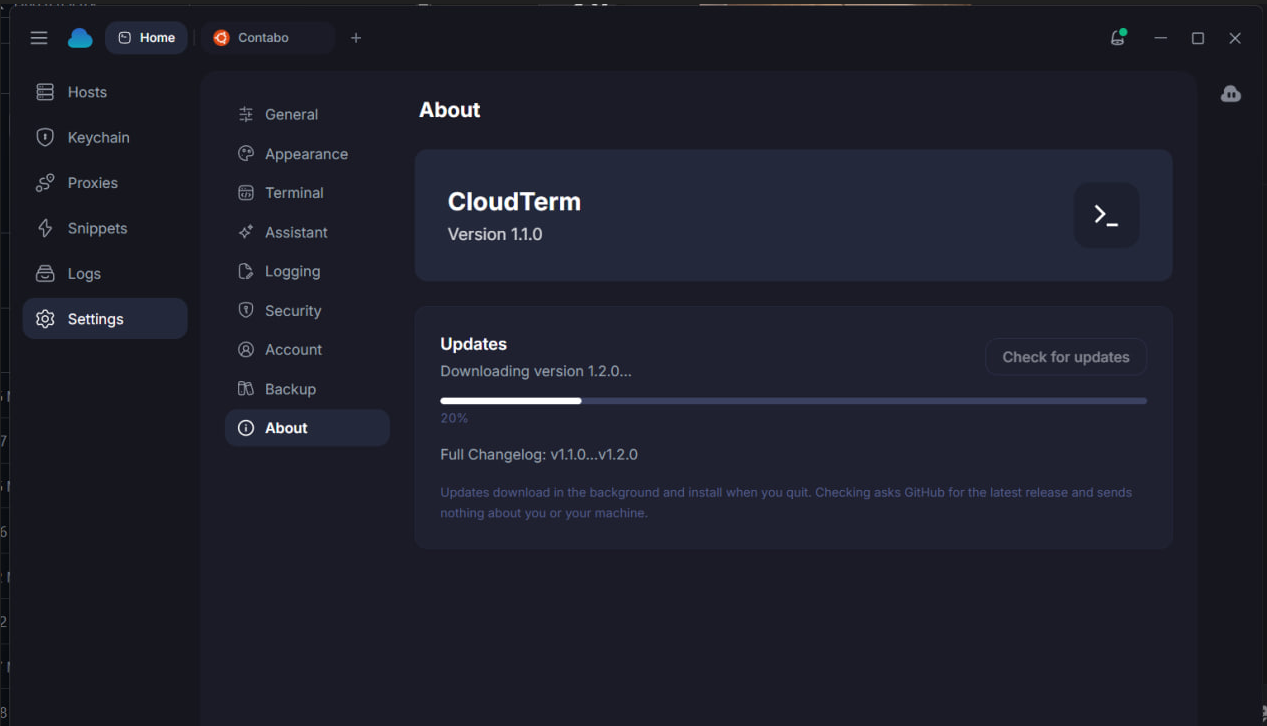
Task: Open General settings section
Action: click(307, 115)
